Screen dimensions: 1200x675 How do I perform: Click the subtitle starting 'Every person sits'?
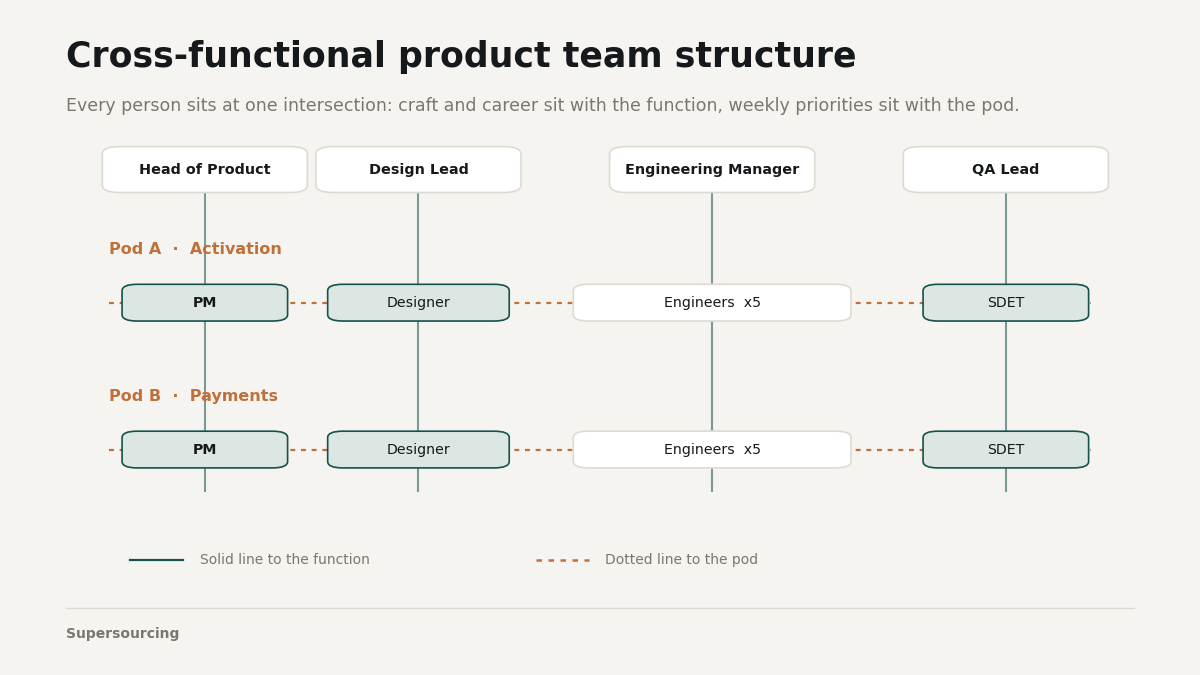543,106
